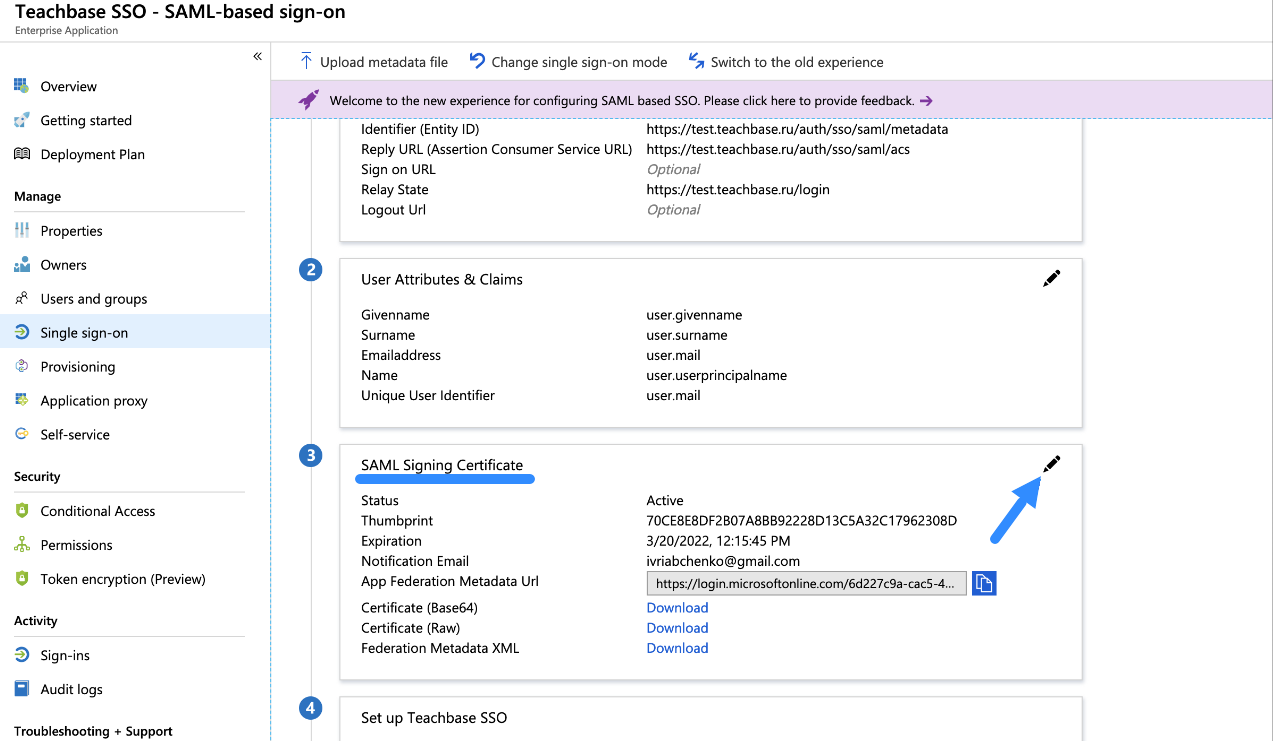Select Single sign-on in the sidebar
Screen dimensions: 1273x741
(84, 332)
